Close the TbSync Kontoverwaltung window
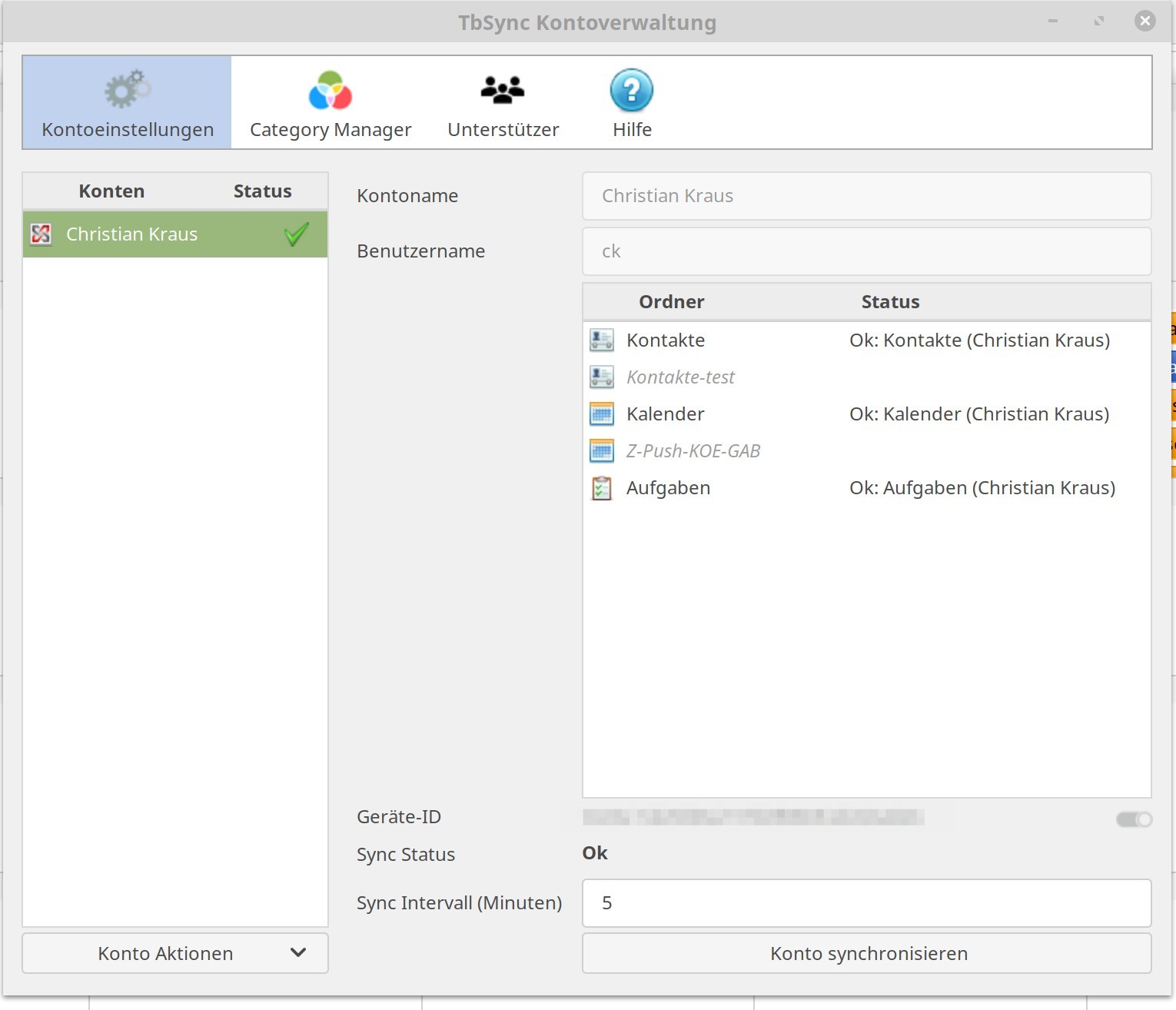Screen dimensions: 1176x1010 pyautogui.click(x=1145, y=21)
